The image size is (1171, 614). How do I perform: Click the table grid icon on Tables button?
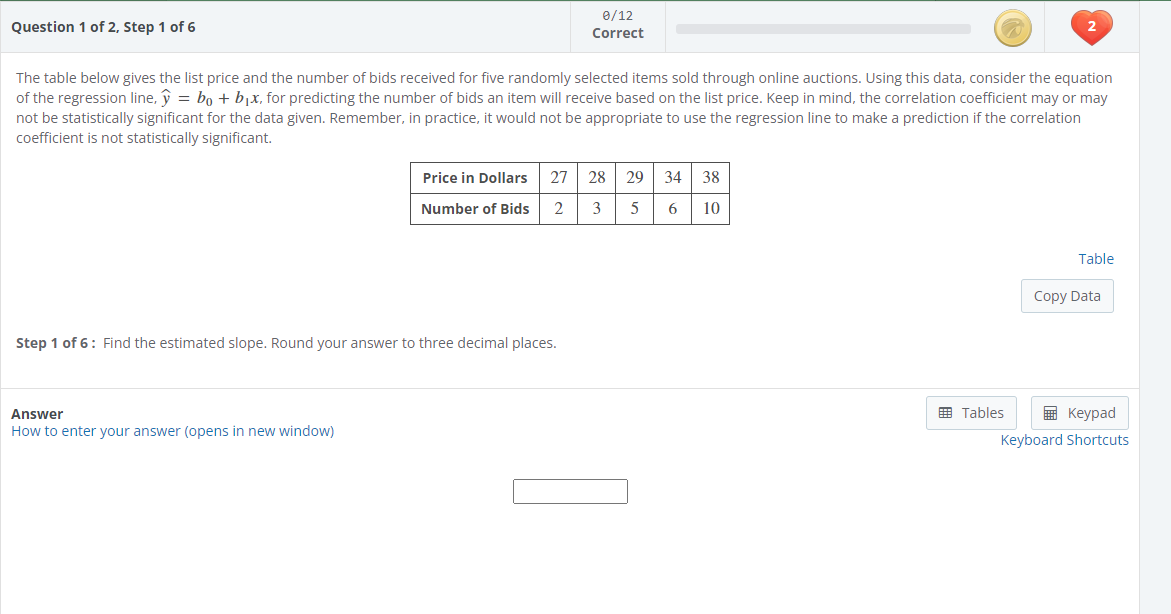[945, 412]
